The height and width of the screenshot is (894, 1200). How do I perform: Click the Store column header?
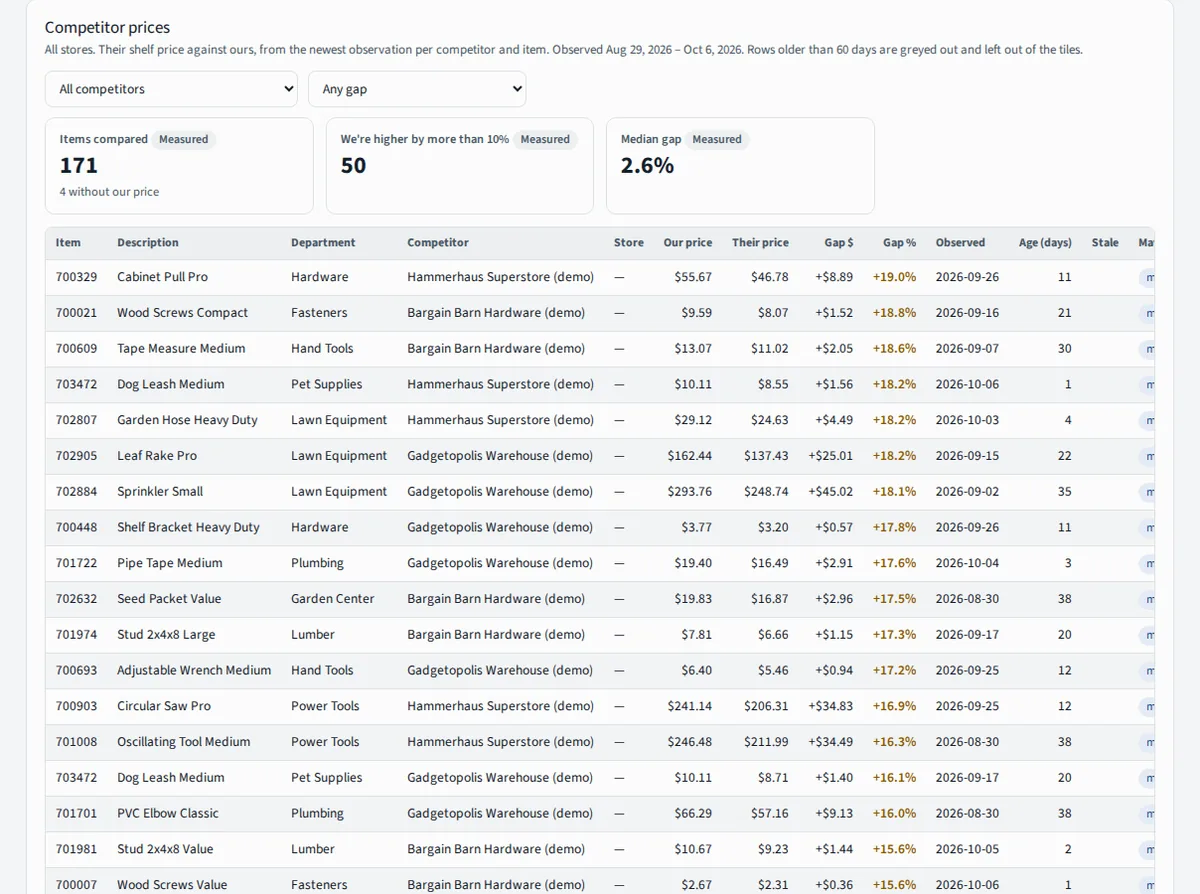[x=629, y=243]
